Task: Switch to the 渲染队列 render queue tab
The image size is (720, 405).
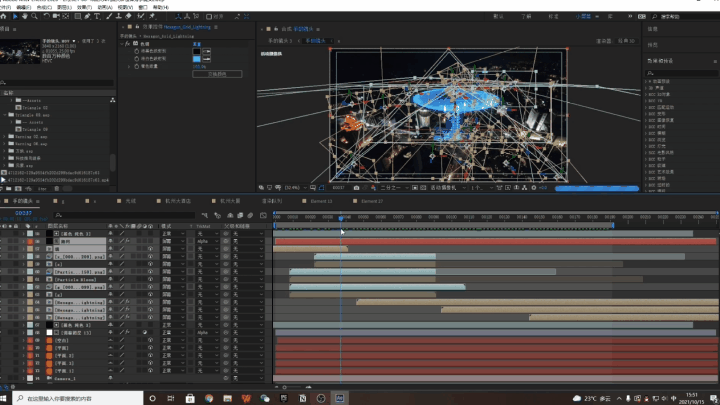Action: coord(272,201)
